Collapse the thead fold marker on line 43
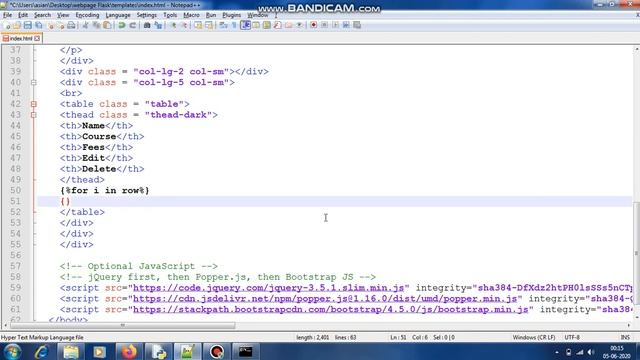640x360 pixels. [x=34, y=115]
